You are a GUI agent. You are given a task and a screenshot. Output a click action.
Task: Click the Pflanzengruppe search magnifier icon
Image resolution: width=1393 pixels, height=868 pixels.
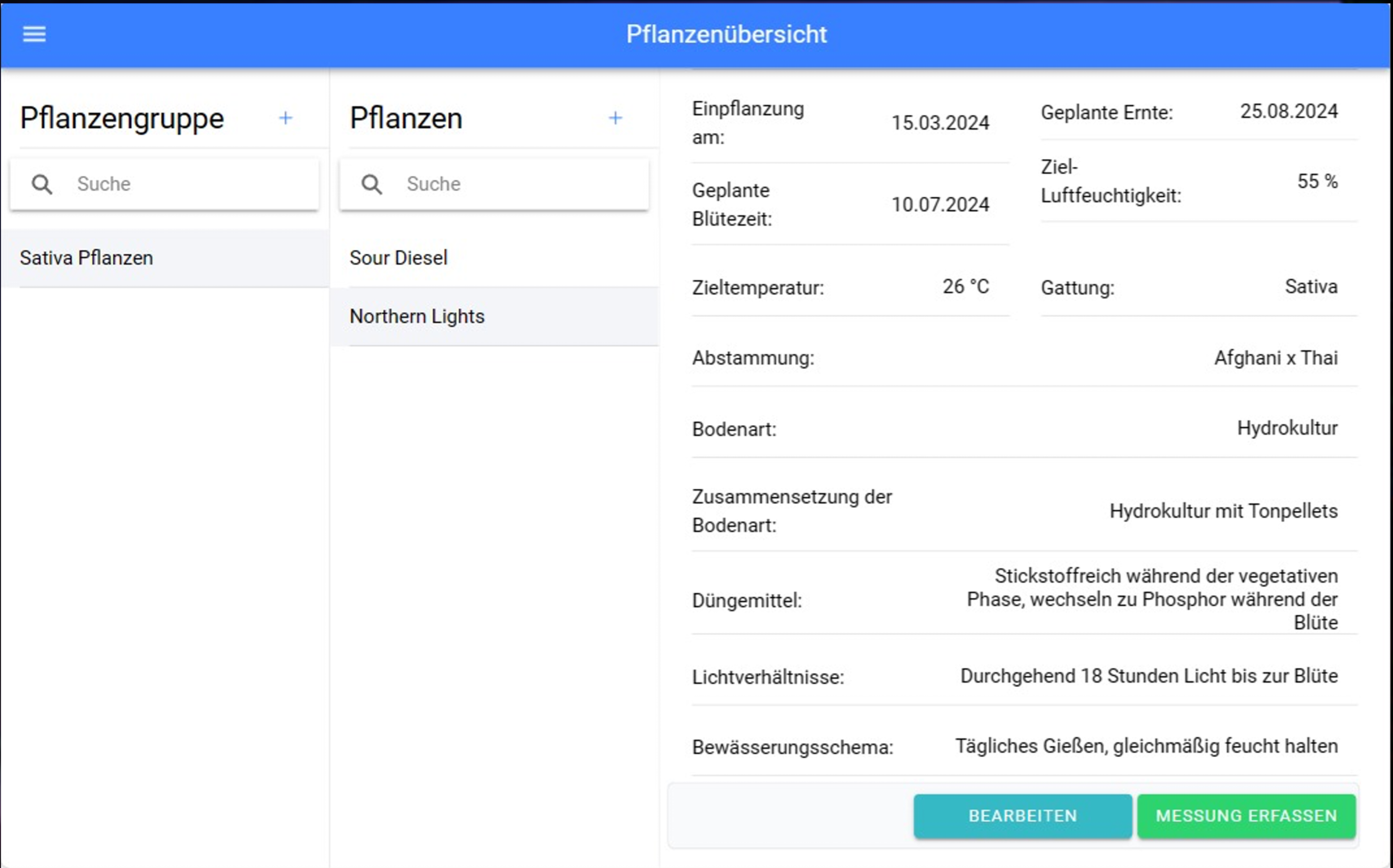(x=42, y=185)
